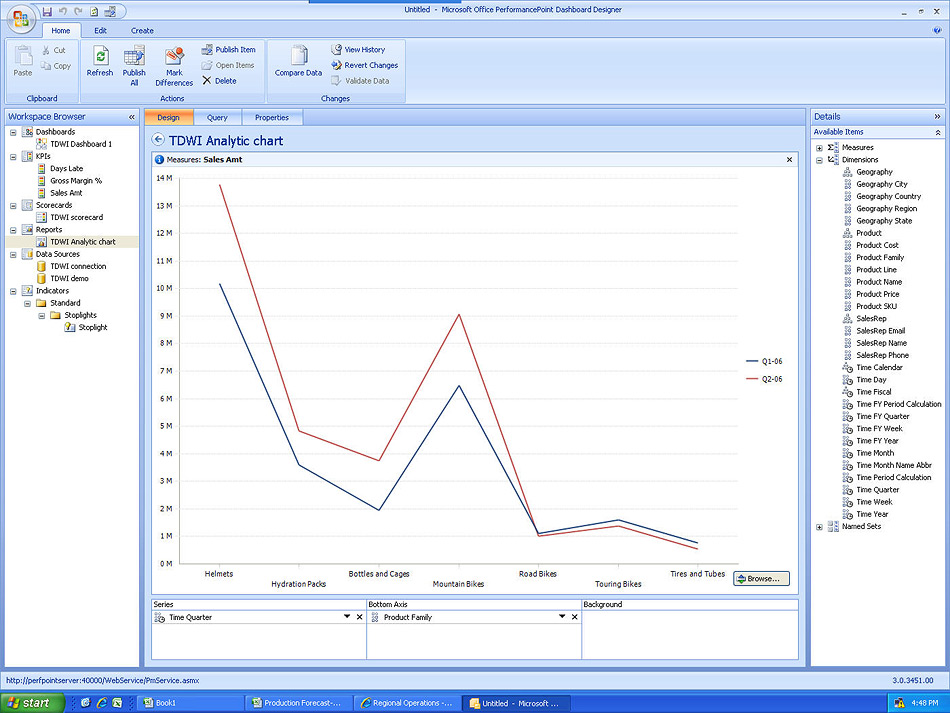This screenshot has height=713, width=950.
Task: Click the Mark Differences icon
Action: click(x=174, y=56)
